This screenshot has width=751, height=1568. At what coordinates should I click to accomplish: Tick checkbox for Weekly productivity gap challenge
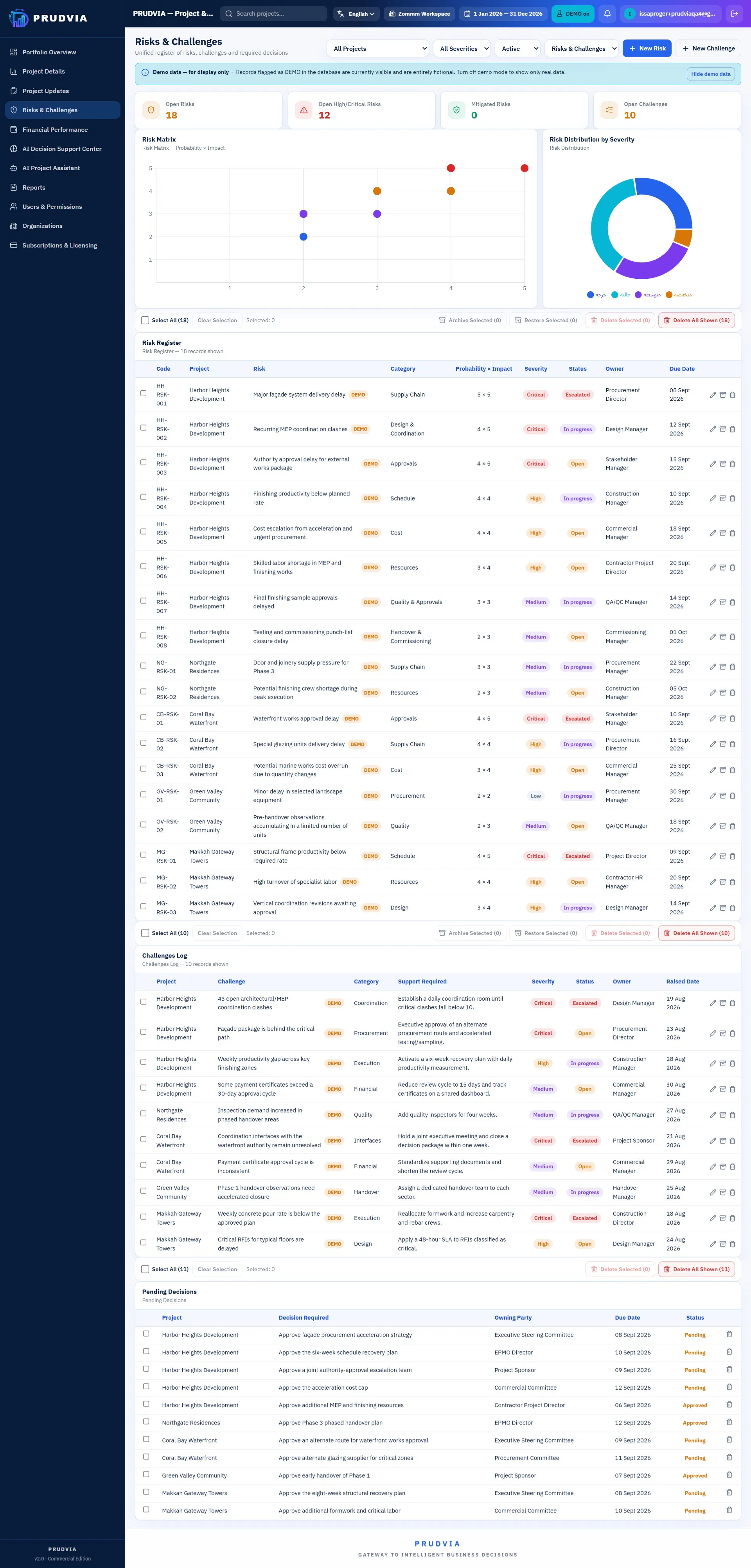(x=144, y=1062)
